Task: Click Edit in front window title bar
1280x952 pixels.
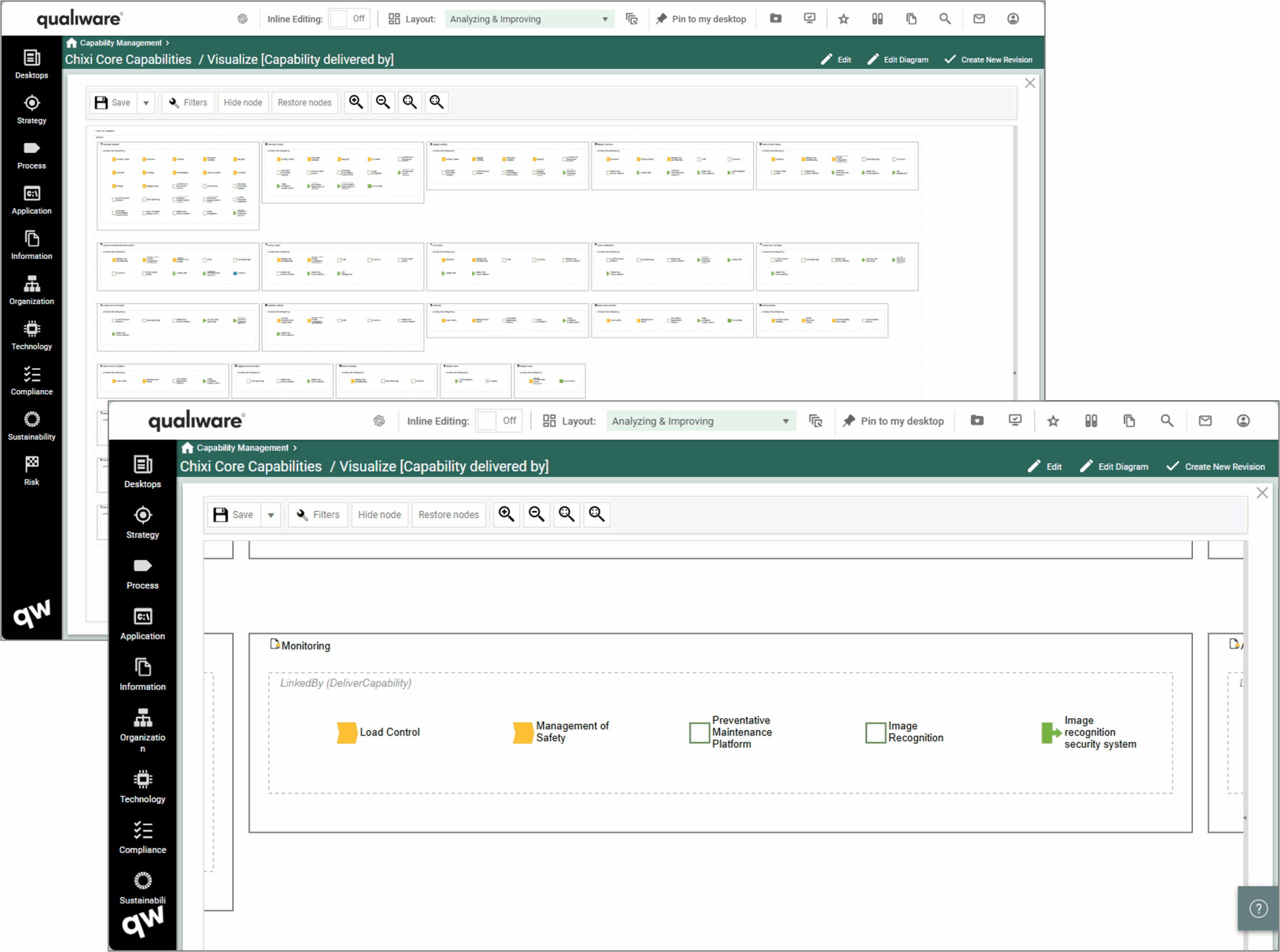Action: point(1044,466)
